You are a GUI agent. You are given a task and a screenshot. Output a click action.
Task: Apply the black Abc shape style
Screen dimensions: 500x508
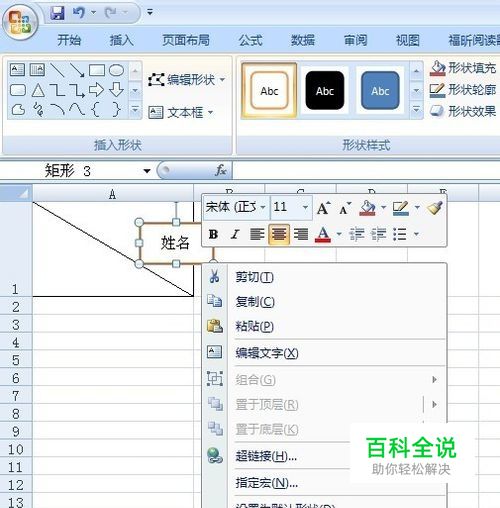pos(325,91)
